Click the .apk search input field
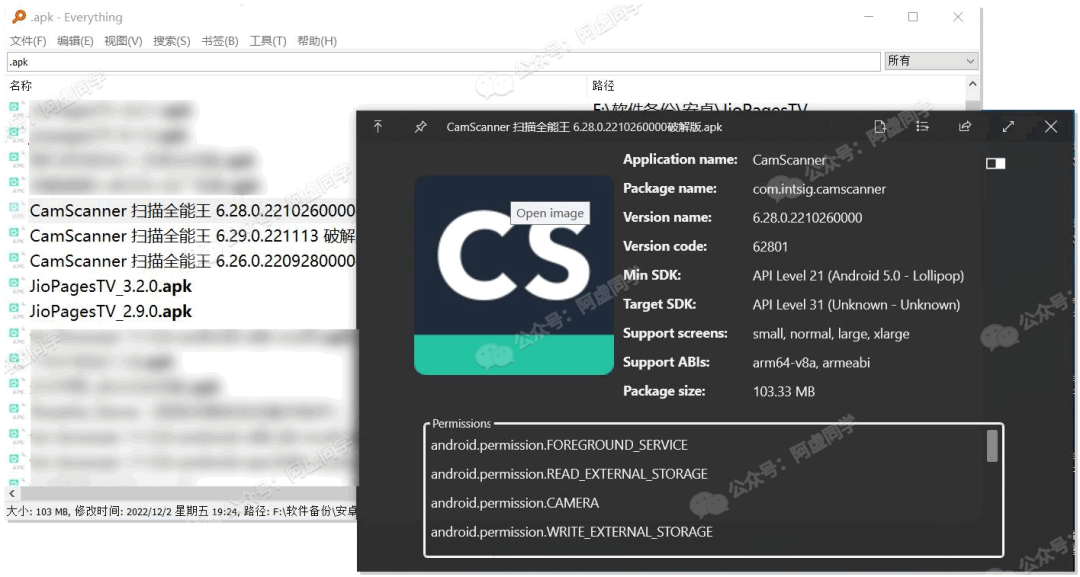Viewport: 1080px width, 577px height. [x=444, y=62]
